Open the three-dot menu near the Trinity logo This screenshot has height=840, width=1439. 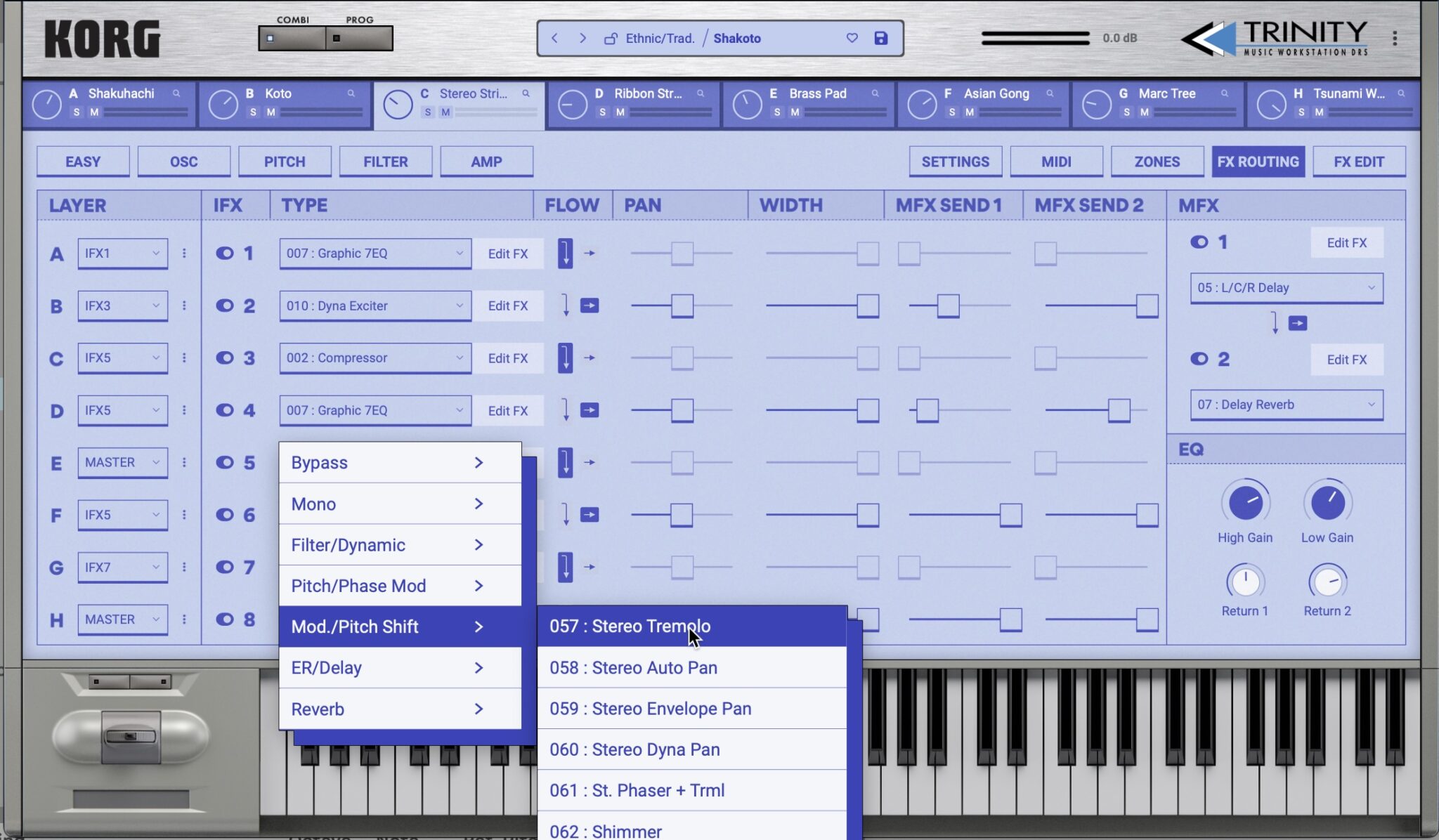[x=1395, y=37]
